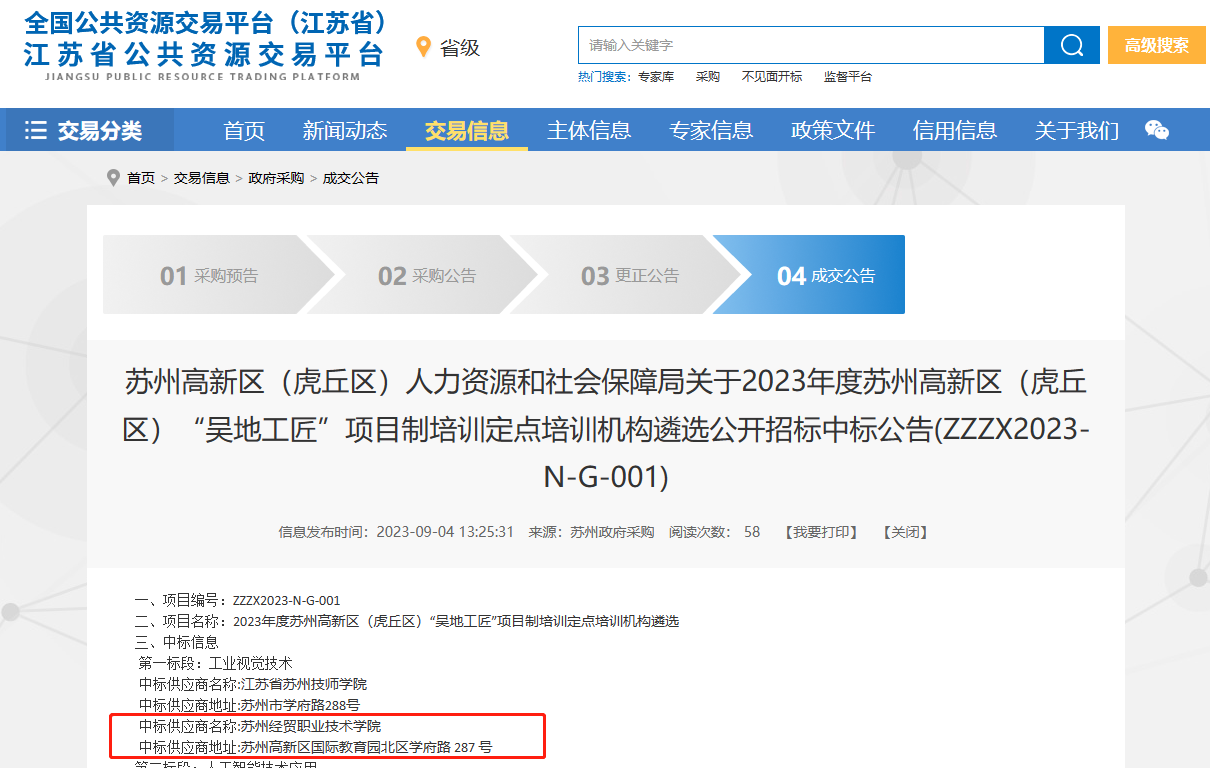The width and height of the screenshot is (1210, 768).
Task: Select step 01 采购预告
Action: pyautogui.click(x=210, y=275)
